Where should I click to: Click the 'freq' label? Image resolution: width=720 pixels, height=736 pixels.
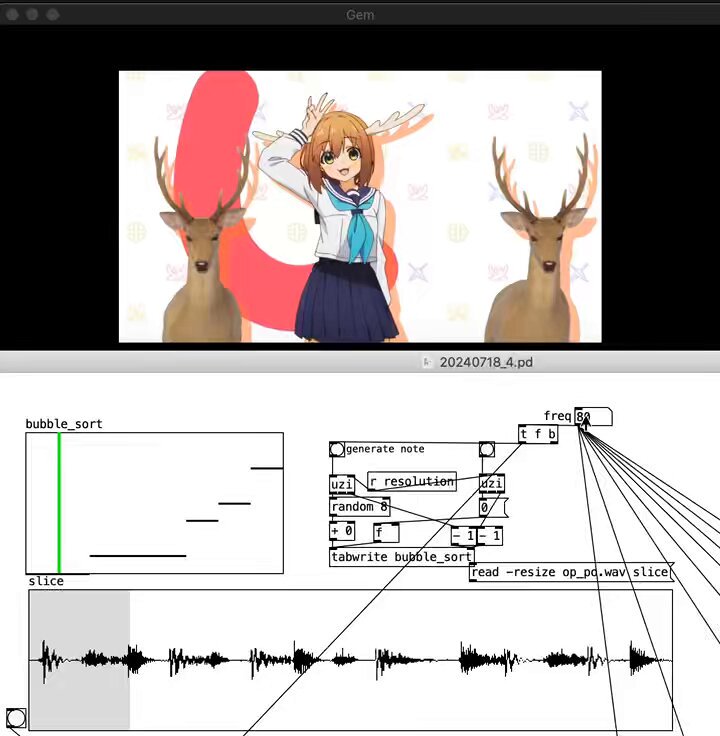tap(558, 416)
